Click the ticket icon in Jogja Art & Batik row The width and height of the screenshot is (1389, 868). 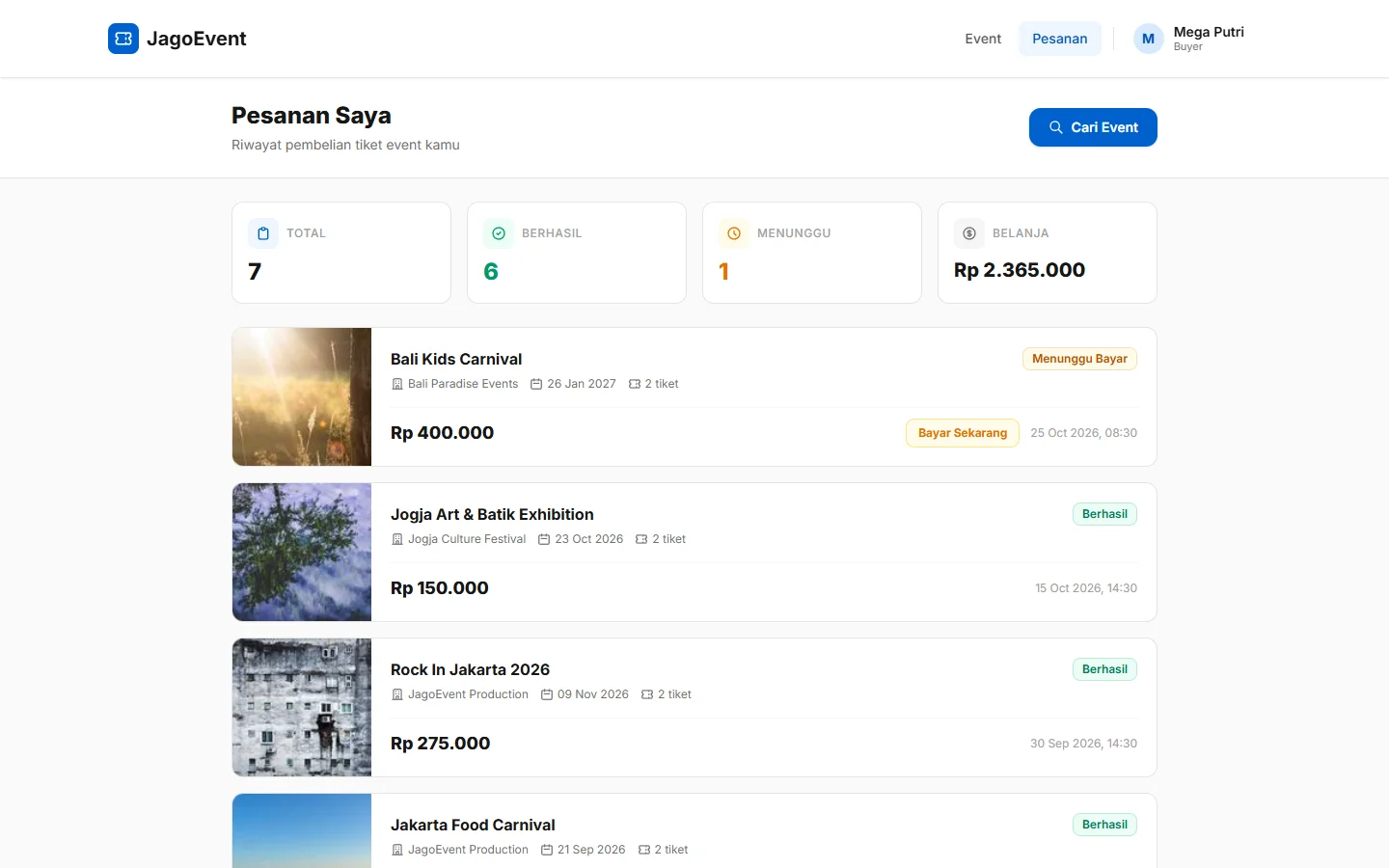coord(641,539)
